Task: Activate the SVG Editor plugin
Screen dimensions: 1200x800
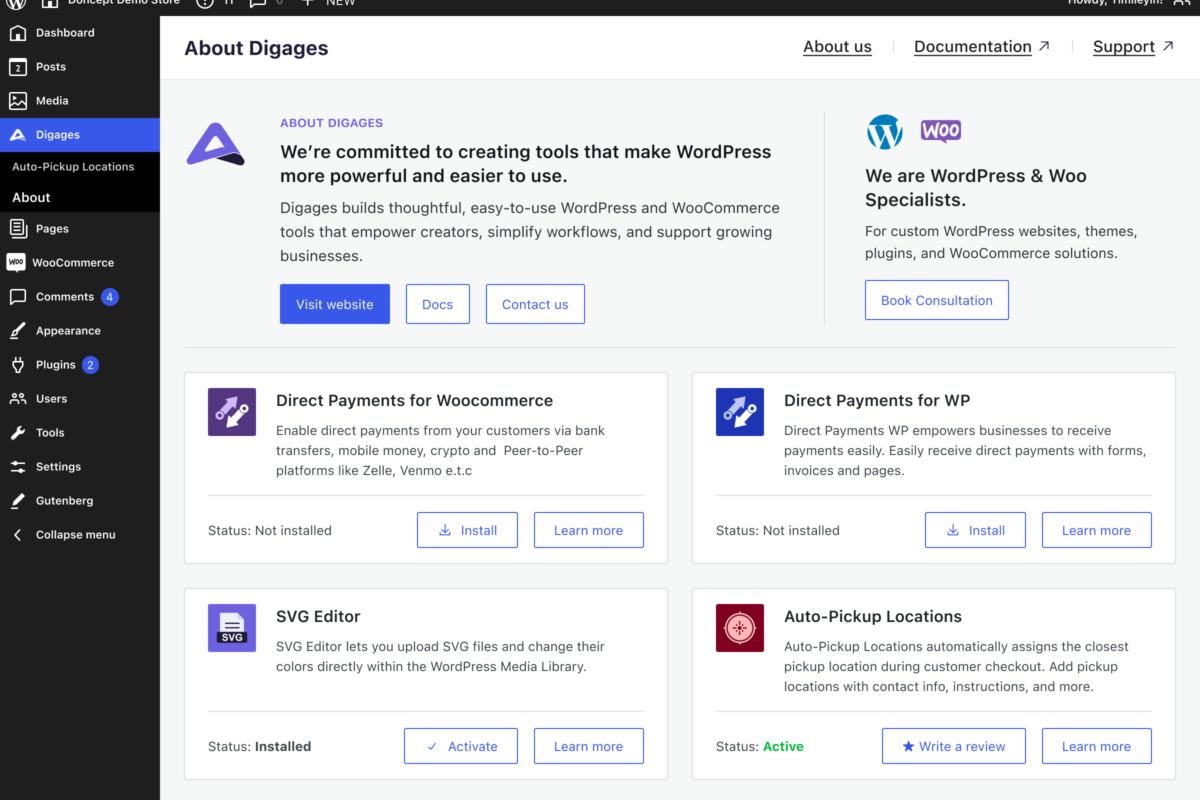Action: (461, 746)
